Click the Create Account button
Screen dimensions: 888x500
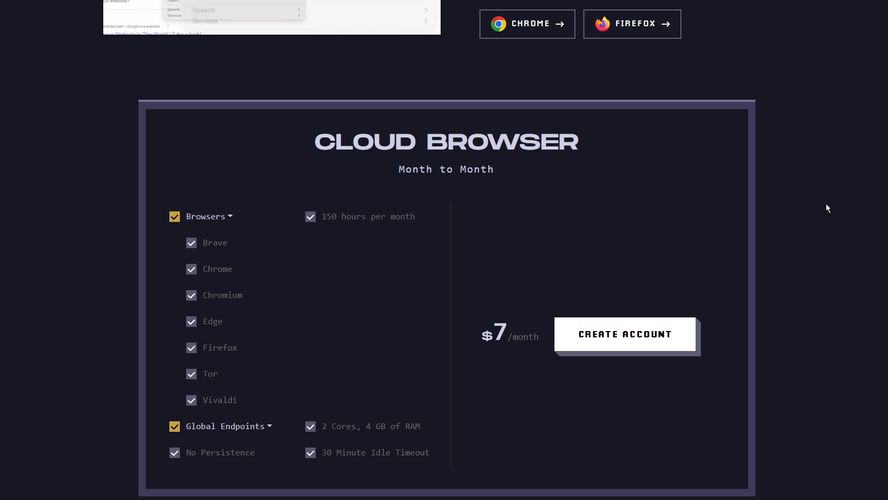(625, 334)
